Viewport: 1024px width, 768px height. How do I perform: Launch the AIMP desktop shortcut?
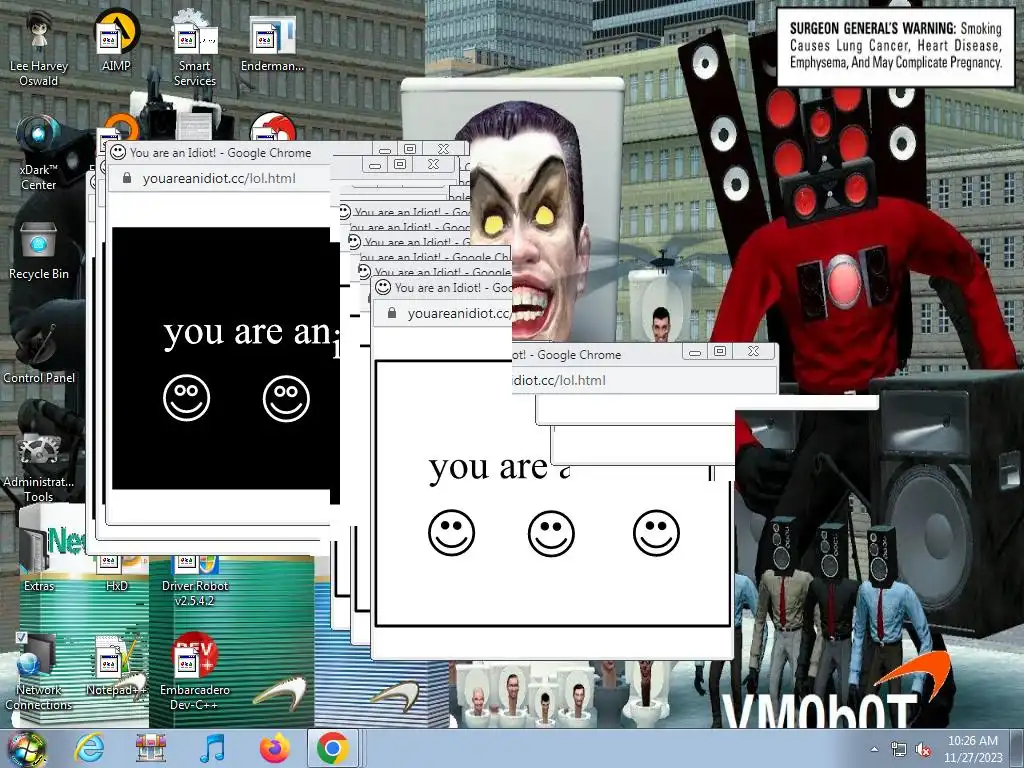click(x=116, y=39)
